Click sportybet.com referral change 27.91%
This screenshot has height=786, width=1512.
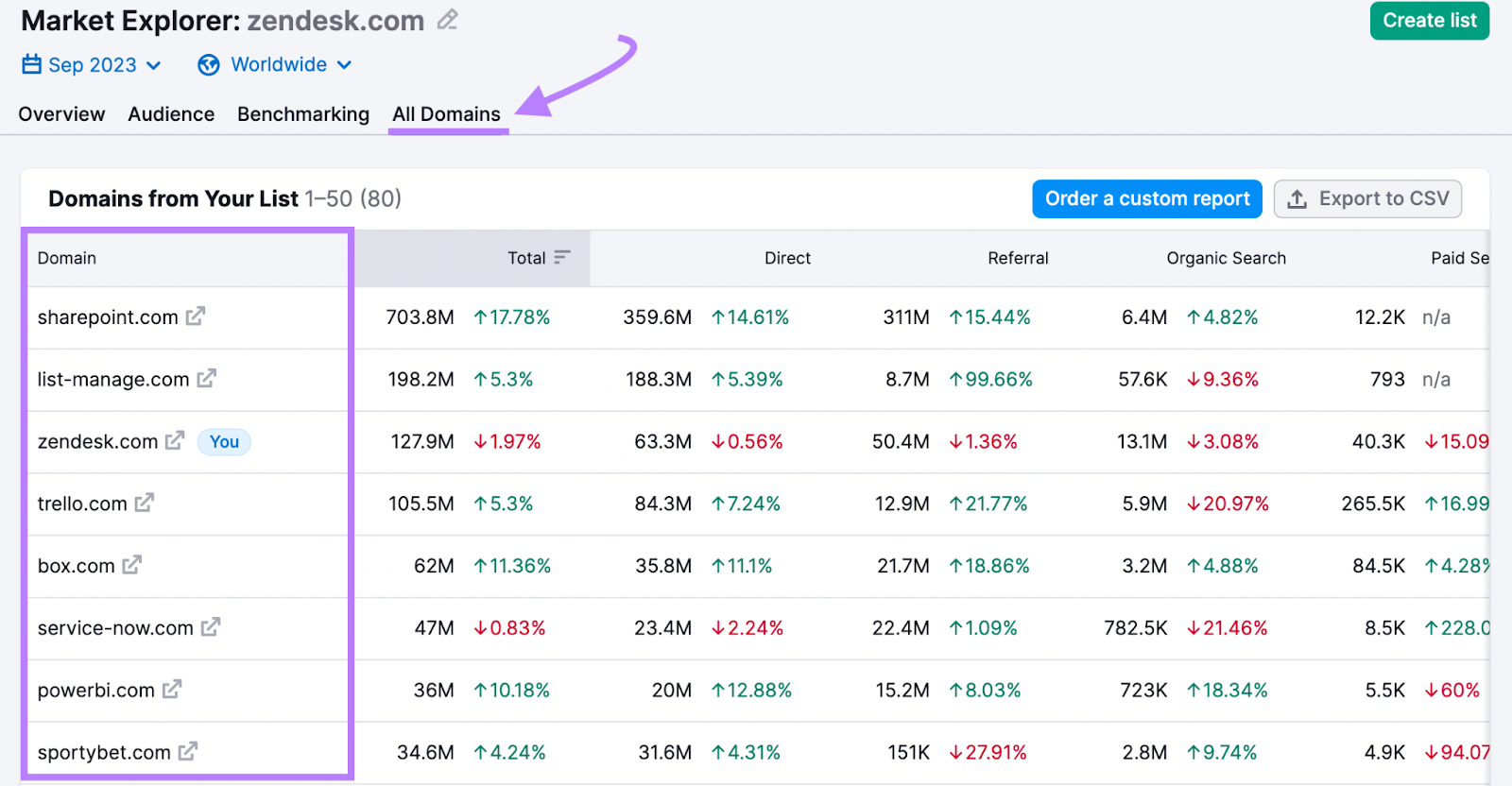(988, 753)
